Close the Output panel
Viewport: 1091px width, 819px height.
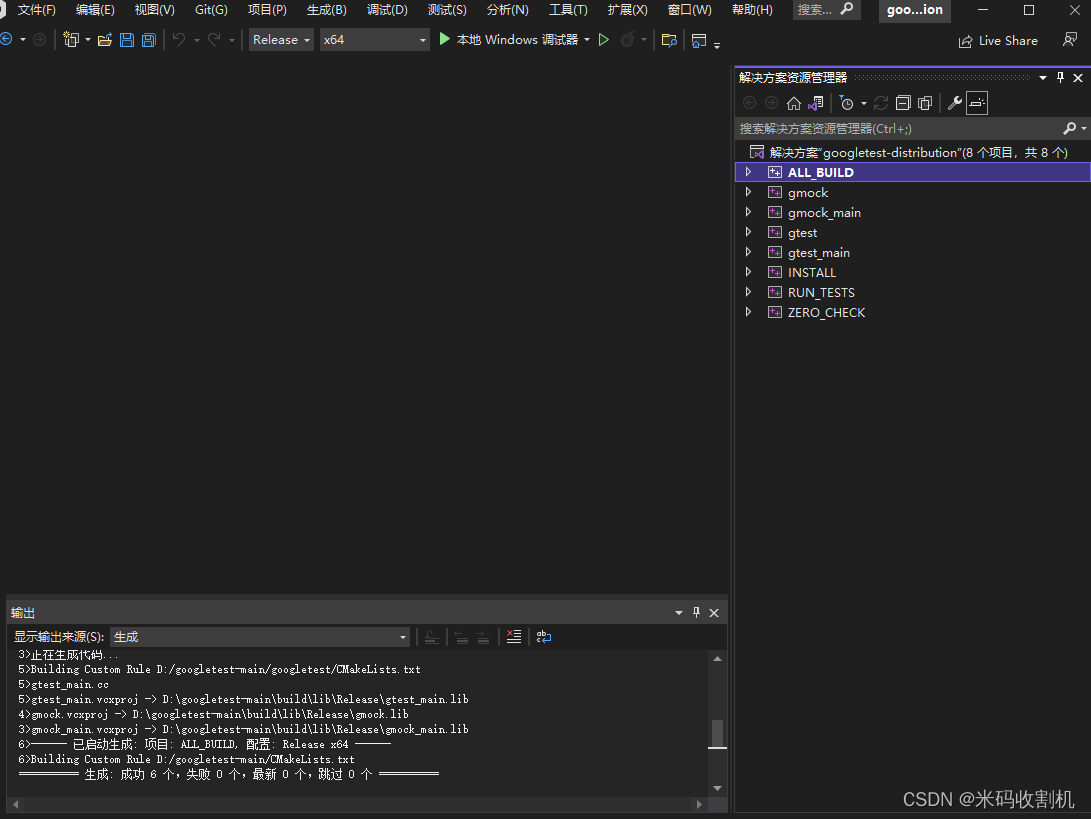click(x=714, y=612)
